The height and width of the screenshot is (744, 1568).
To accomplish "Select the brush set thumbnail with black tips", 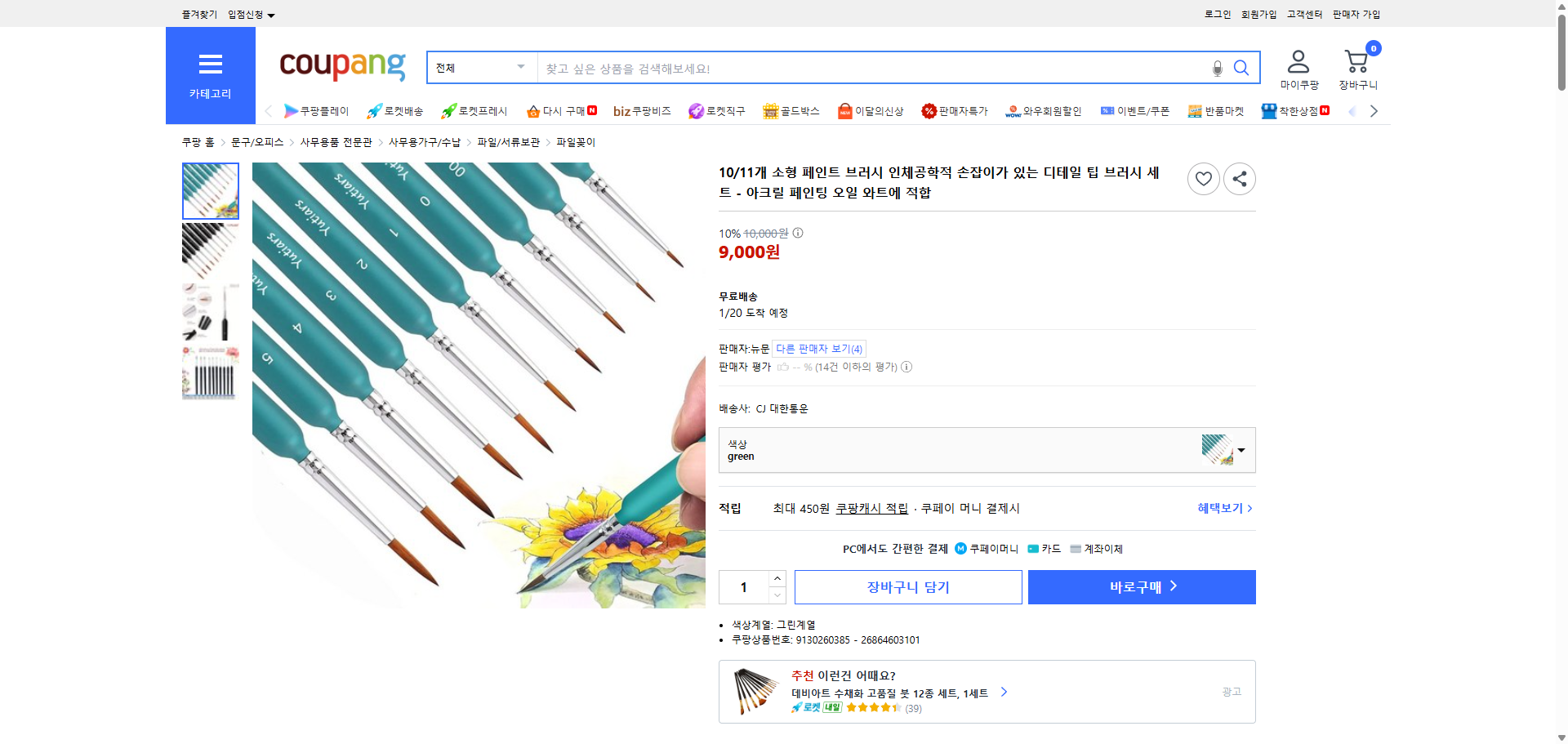I will tap(210, 252).
